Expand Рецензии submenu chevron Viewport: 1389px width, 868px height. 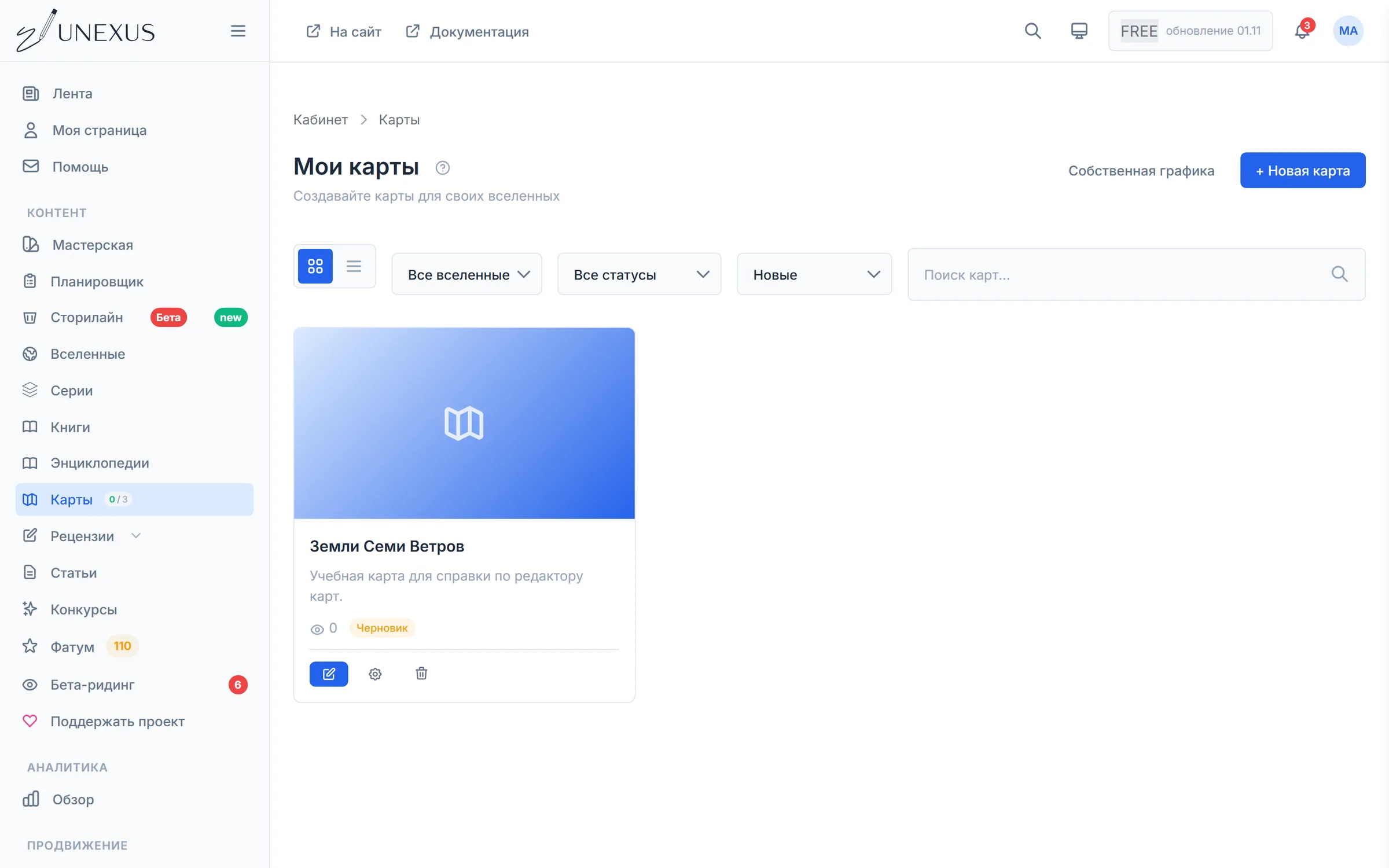pos(136,536)
